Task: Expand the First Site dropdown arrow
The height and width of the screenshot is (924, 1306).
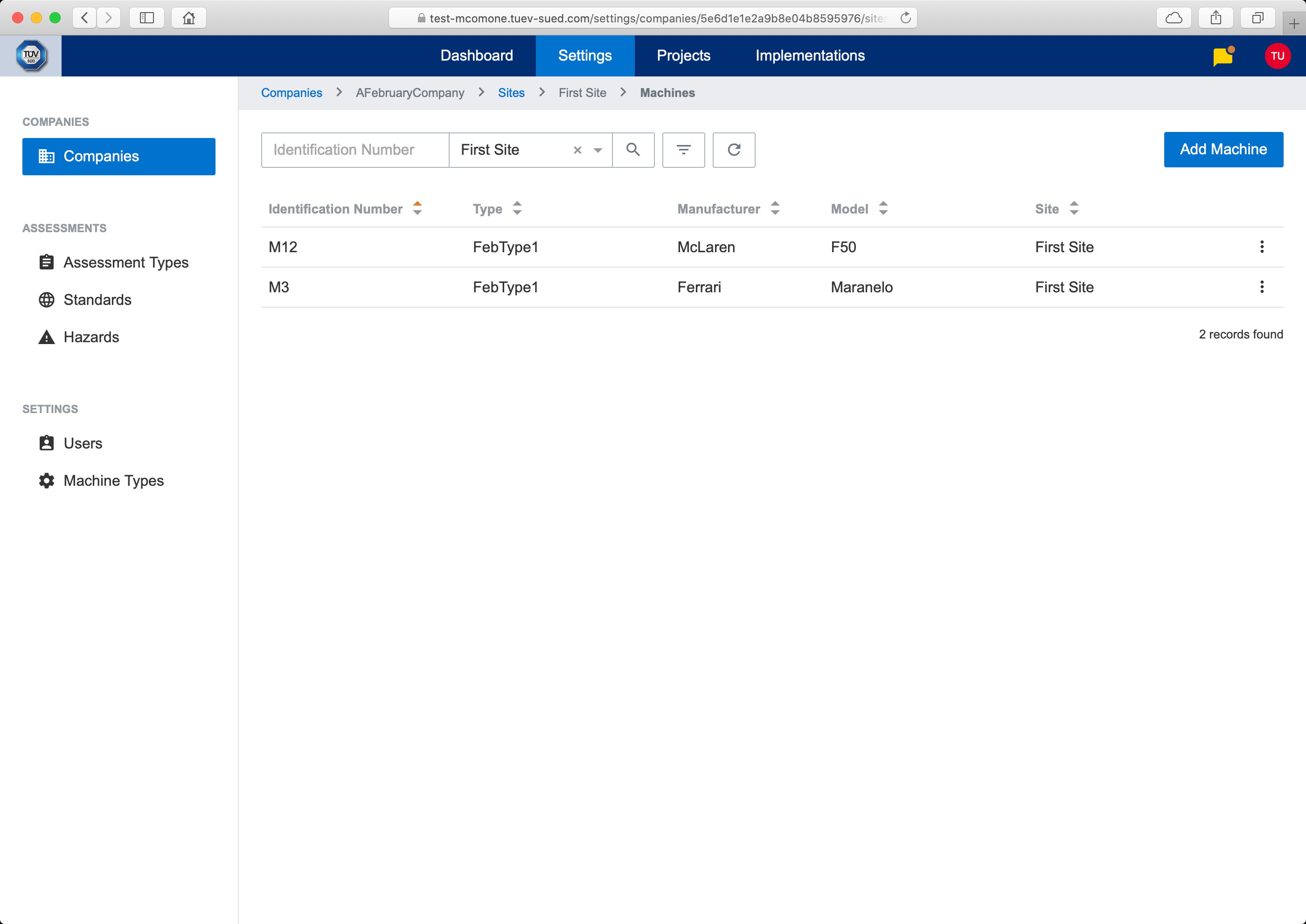Action: click(598, 150)
